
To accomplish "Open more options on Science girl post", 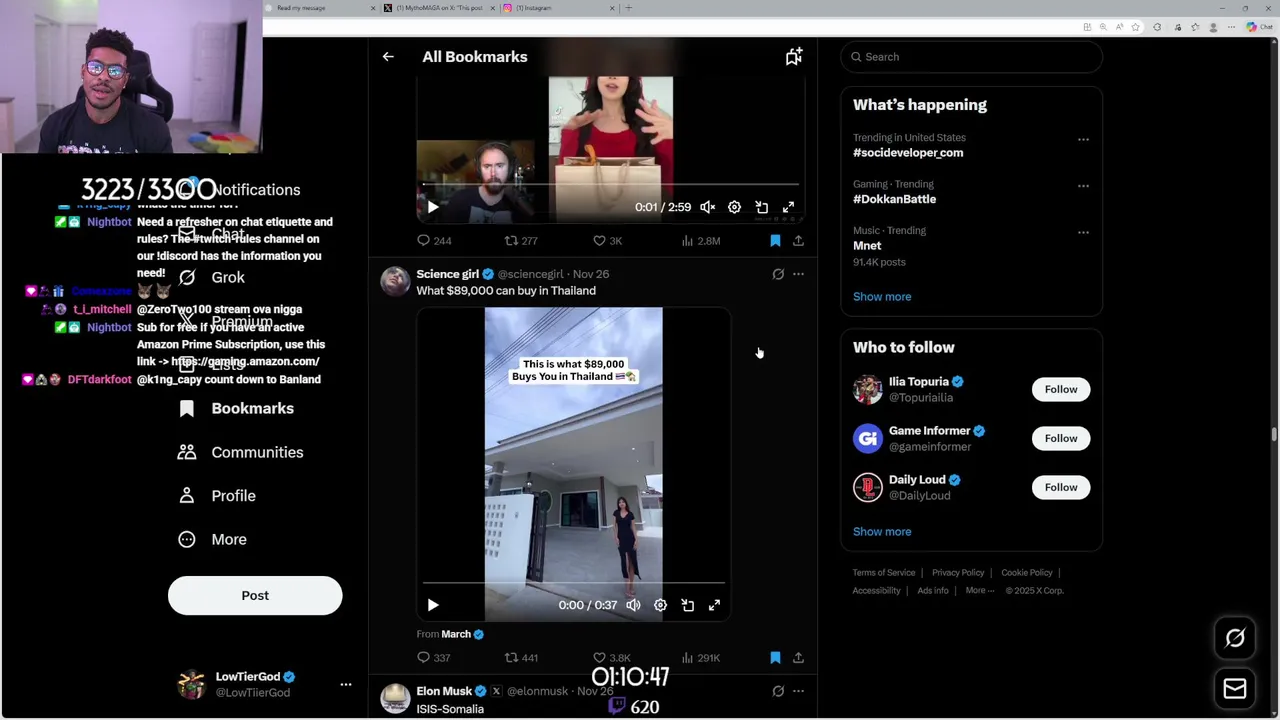I will coord(798,274).
